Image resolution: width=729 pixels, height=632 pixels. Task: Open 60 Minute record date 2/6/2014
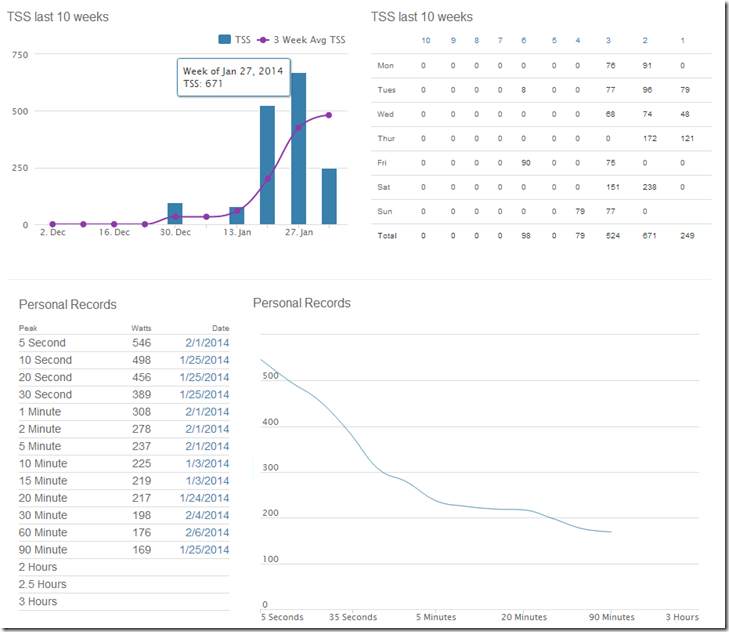pyautogui.click(x=207, y=532)
